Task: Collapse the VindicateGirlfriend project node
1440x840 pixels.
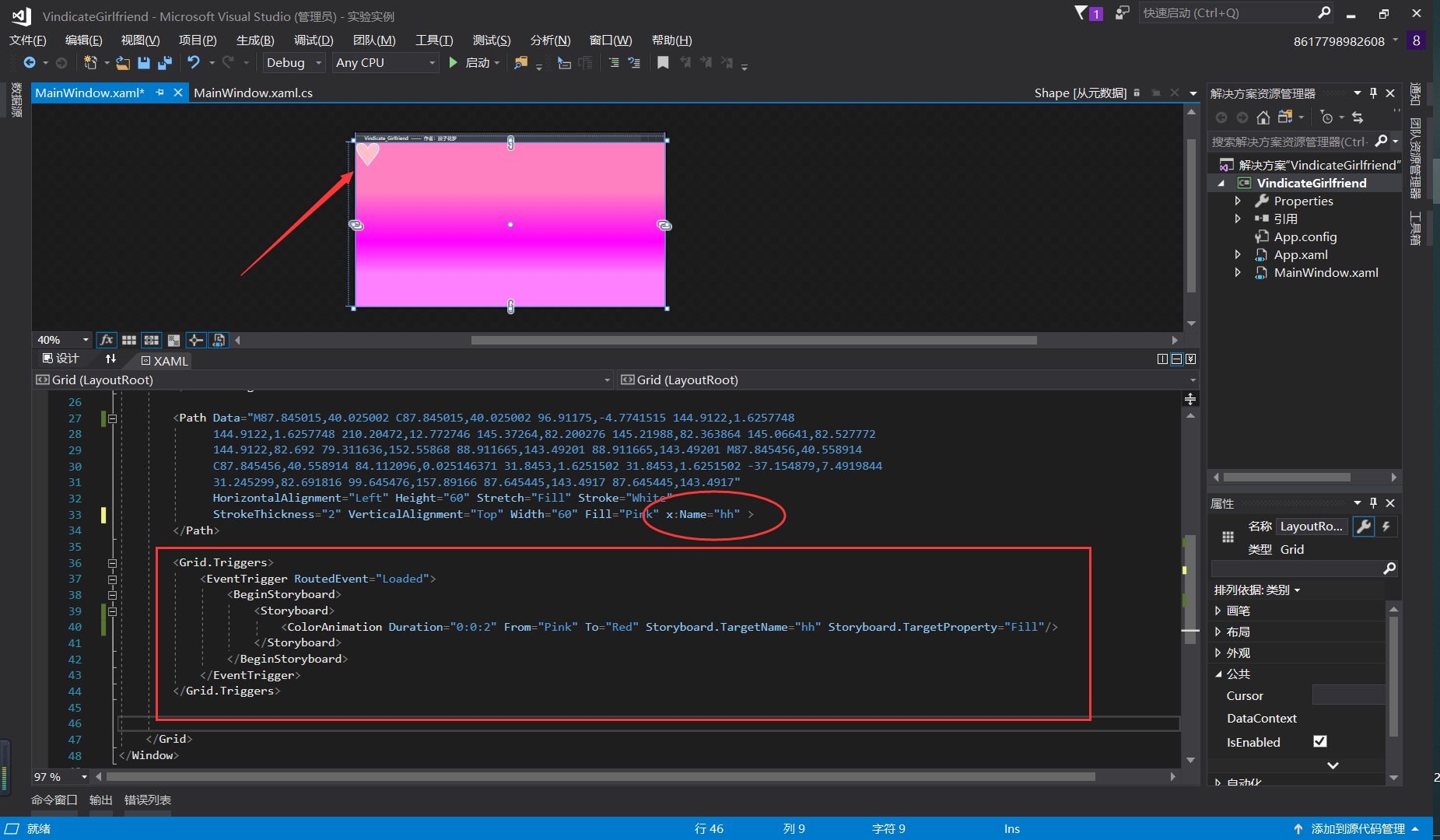Action: tap(1221, 184)
